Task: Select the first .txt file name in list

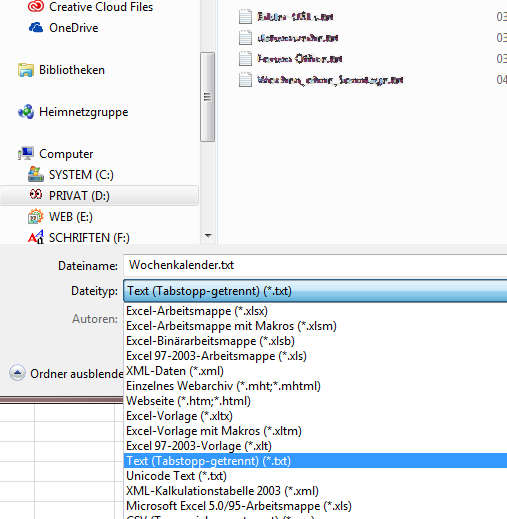Action: click(x=295, y=17)
